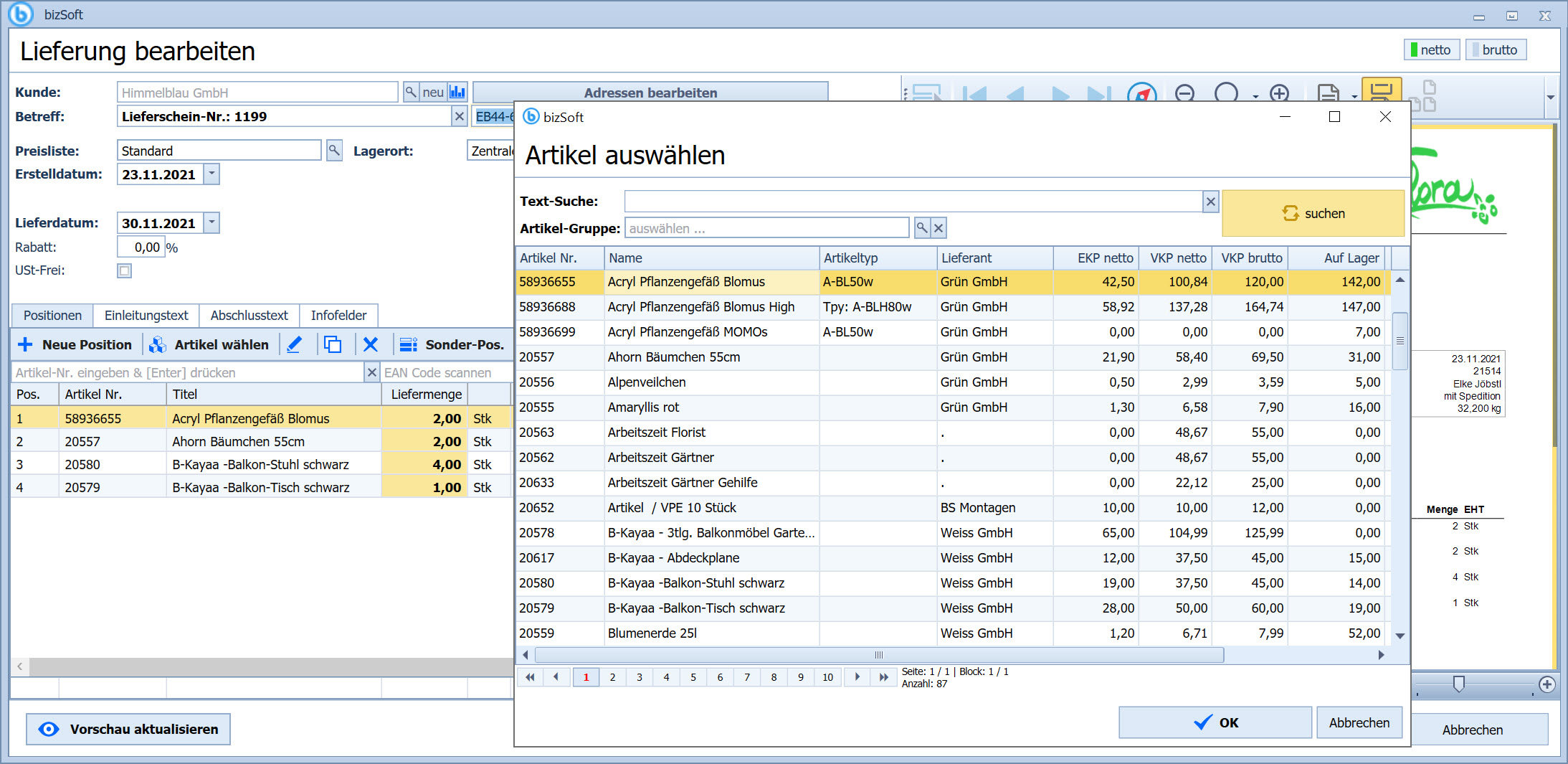Select position 3 B-Kayaa -Balkon-Stuhl schwarz
This screenshot has height=764, width=1568.
[x=262, y=464]
